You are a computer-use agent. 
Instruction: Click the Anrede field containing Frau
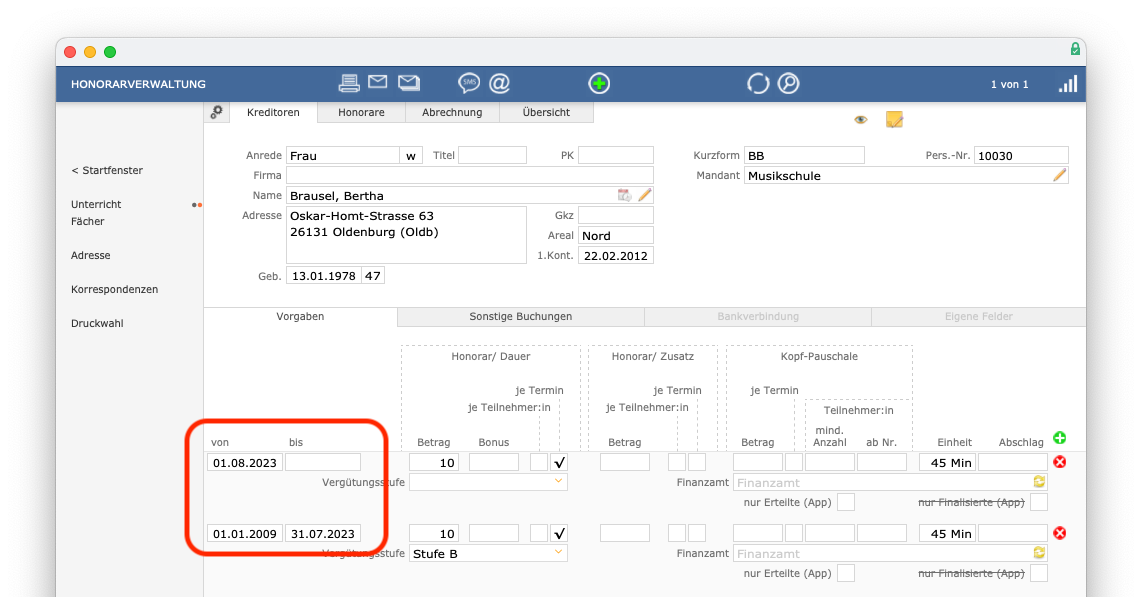342,155
